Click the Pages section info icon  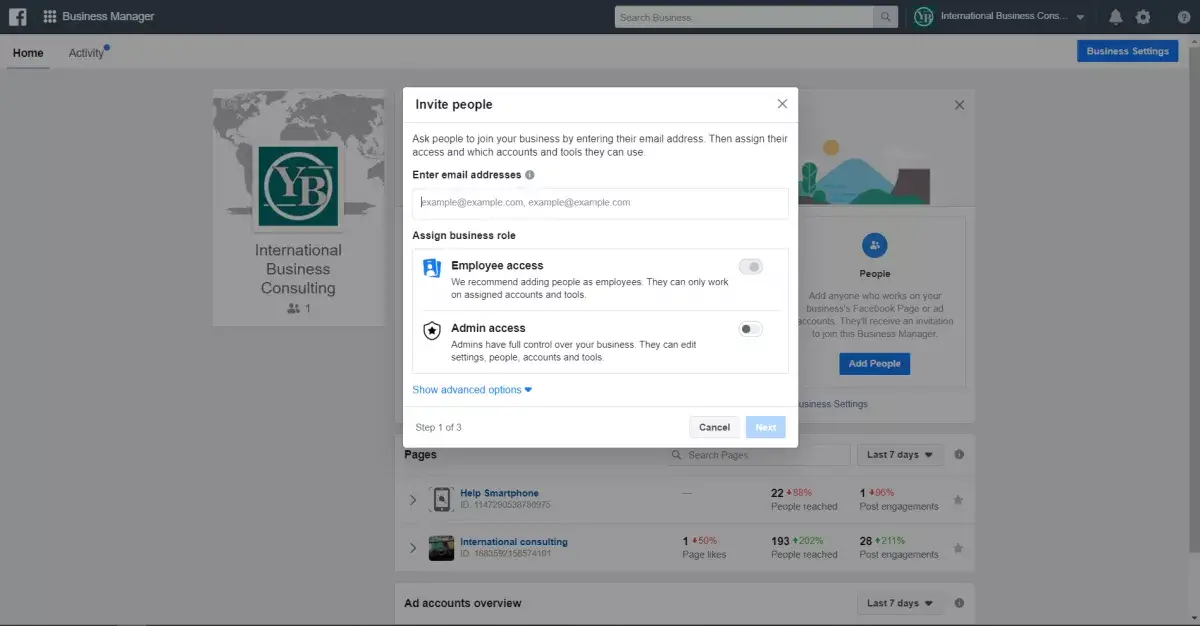[x=959, y=455]
